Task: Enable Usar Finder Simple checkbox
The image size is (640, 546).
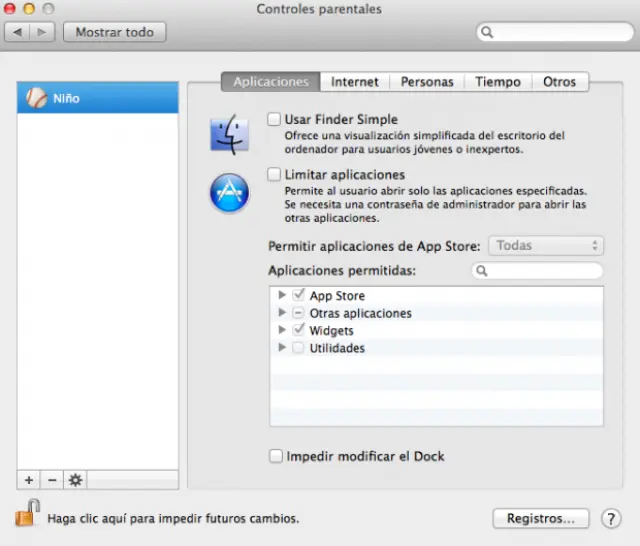Action: pyautogui.click(x=274, y=119)
